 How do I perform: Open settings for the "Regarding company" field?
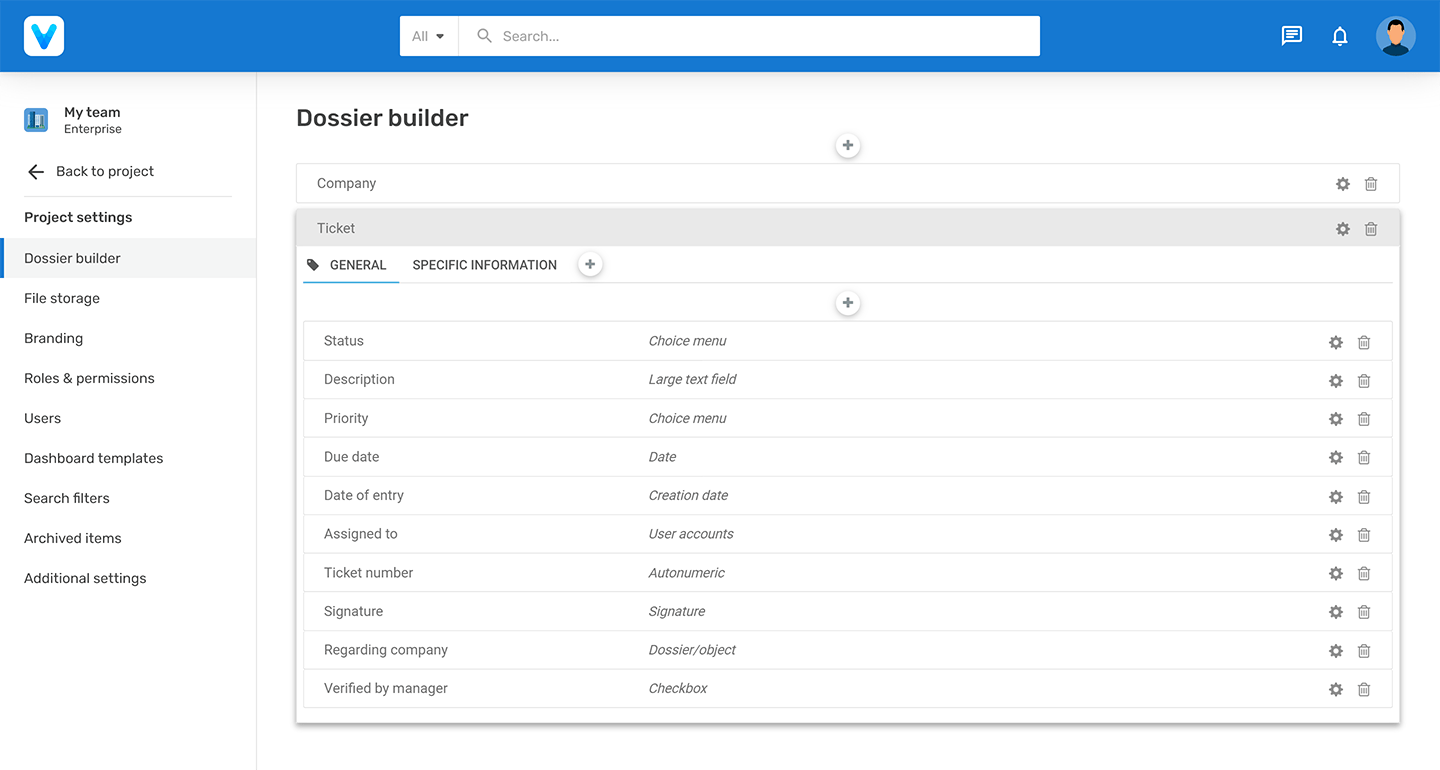[1335, 650]
